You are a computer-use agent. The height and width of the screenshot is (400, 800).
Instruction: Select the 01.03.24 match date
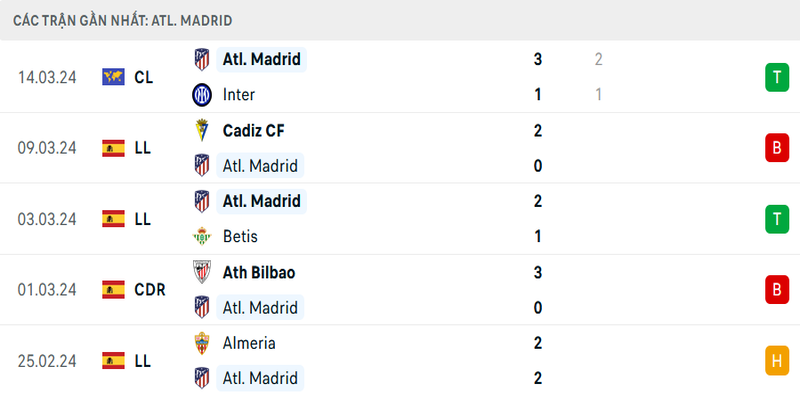[x=47, y=290]
